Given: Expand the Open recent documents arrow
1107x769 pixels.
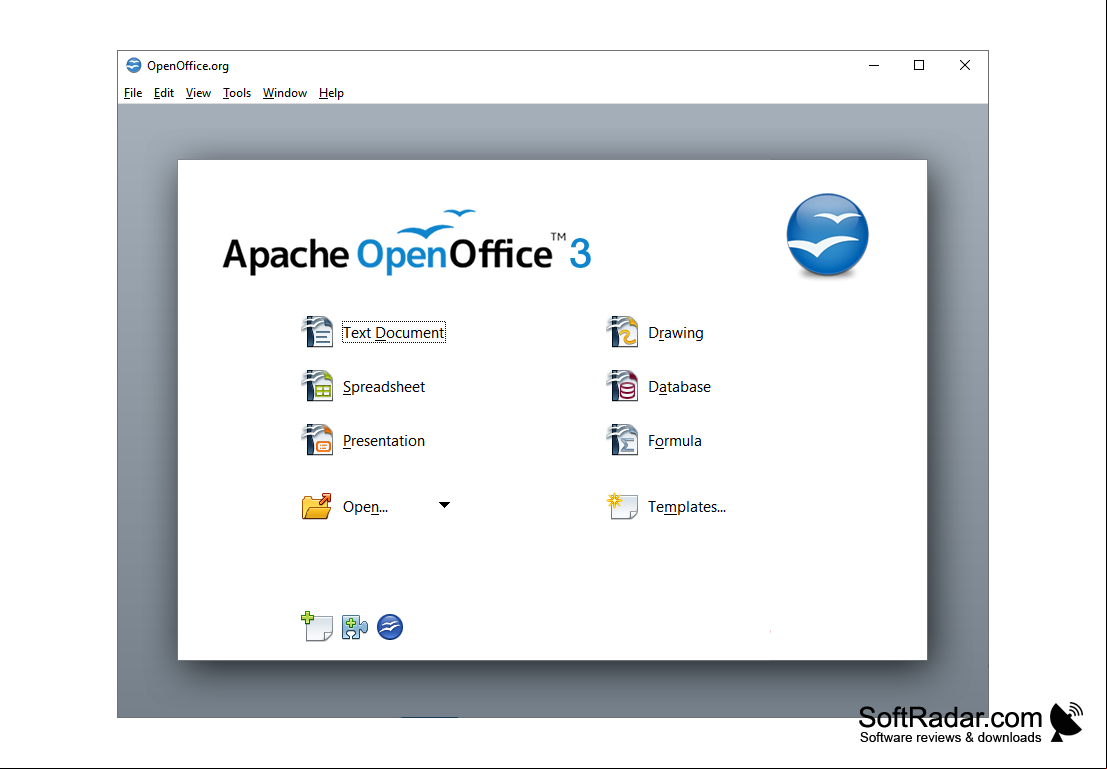Looking at the screenshot, I should [x=444, y=505].
